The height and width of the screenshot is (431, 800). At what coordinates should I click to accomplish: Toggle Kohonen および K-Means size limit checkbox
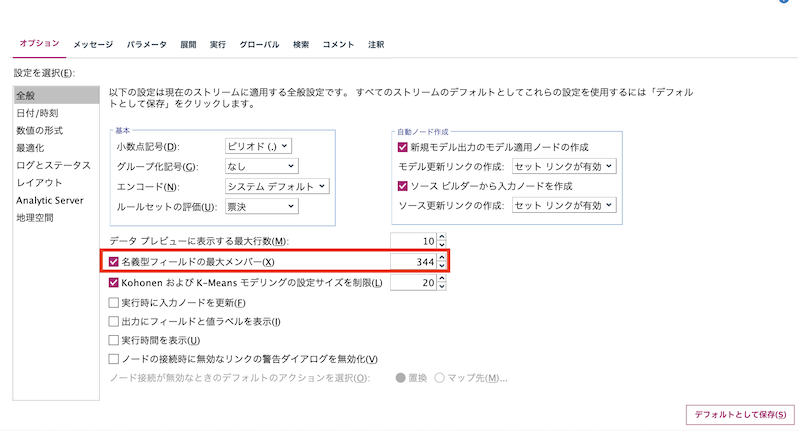point(114,283)
